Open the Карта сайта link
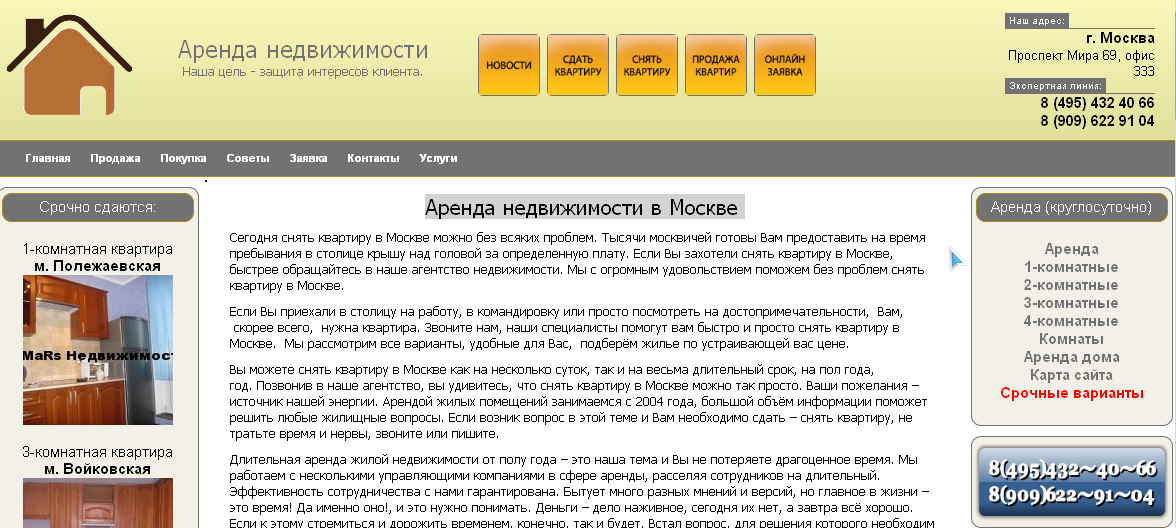1176x528 pixels. click(1071, 375)
